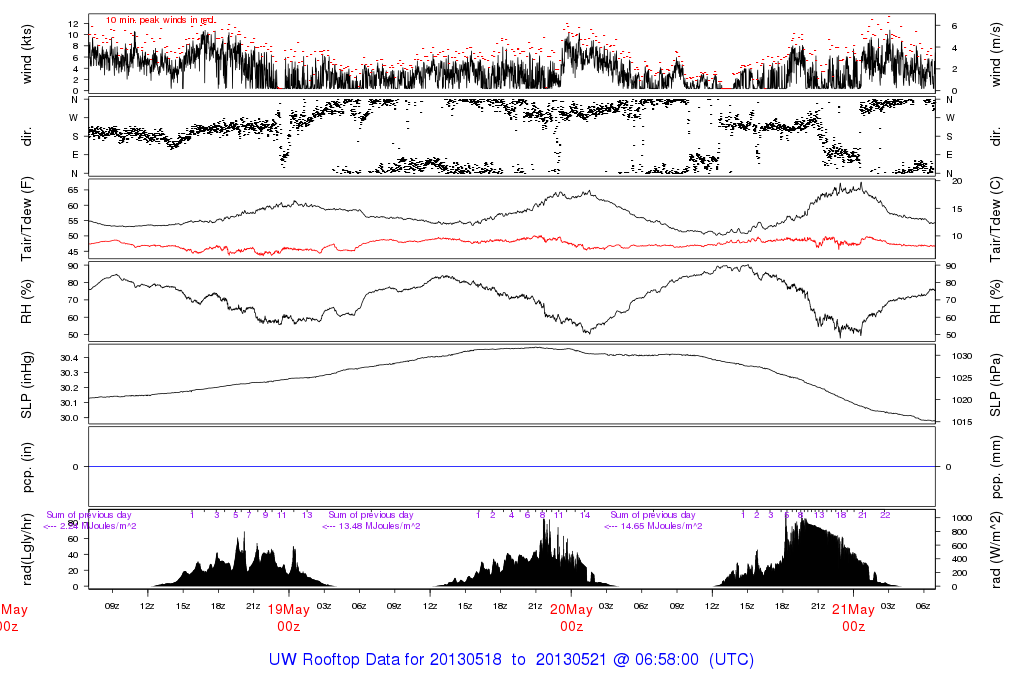The image size is (1024, 700).
Task: Click the '21z' tick just before 19May 00z
Action: [x=253, y=606]
